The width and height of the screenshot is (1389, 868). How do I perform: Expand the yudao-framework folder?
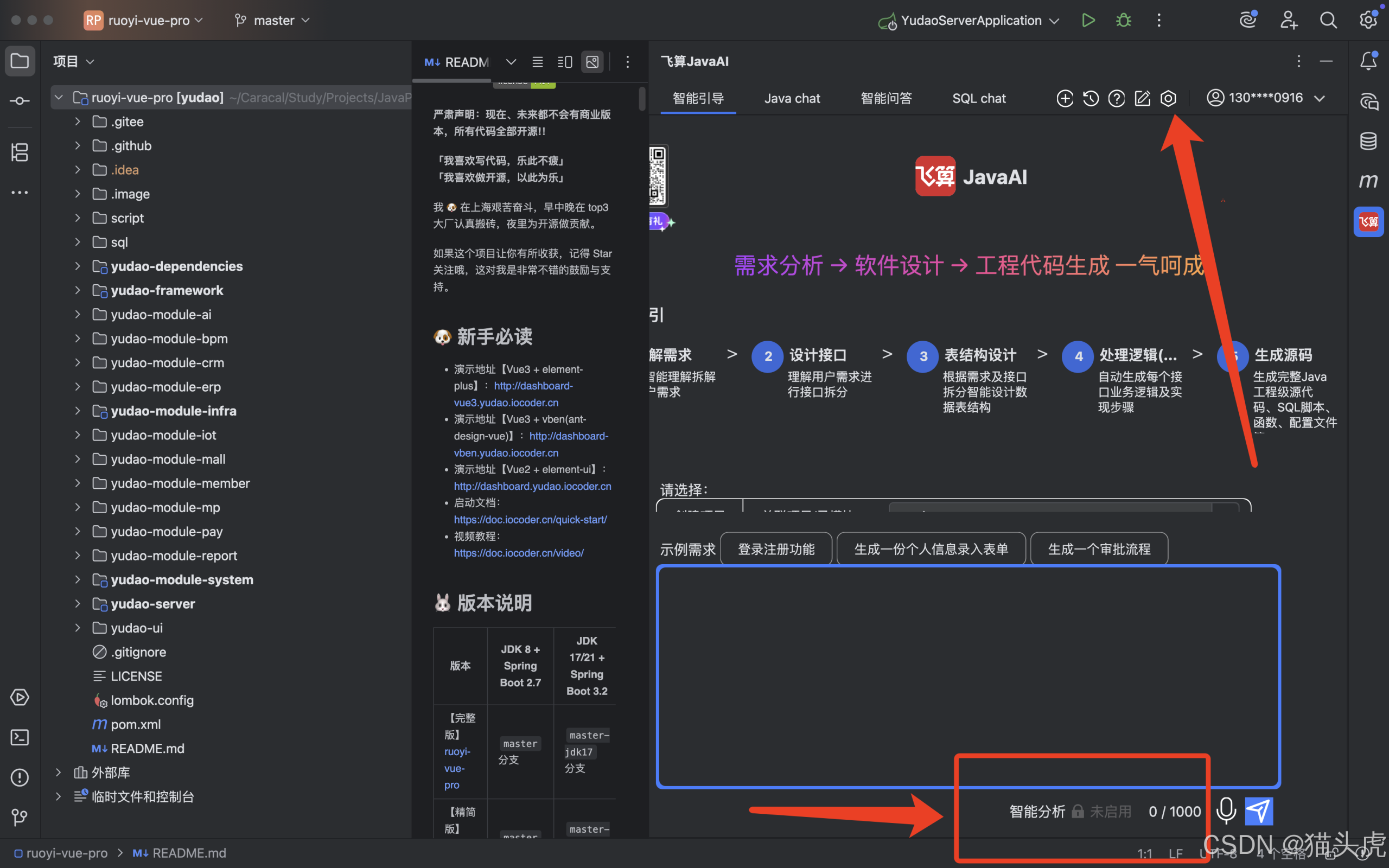click(78, 290)
